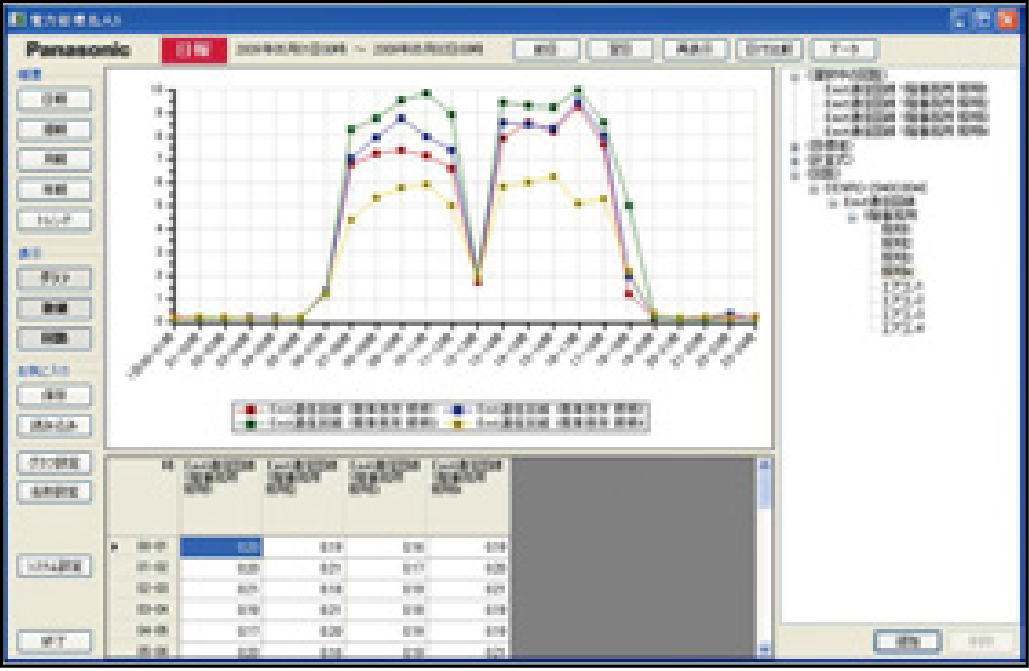This screenshot has width=1029, height=671.
Task: Click the green series peak data point
Action: coord(577,90)
